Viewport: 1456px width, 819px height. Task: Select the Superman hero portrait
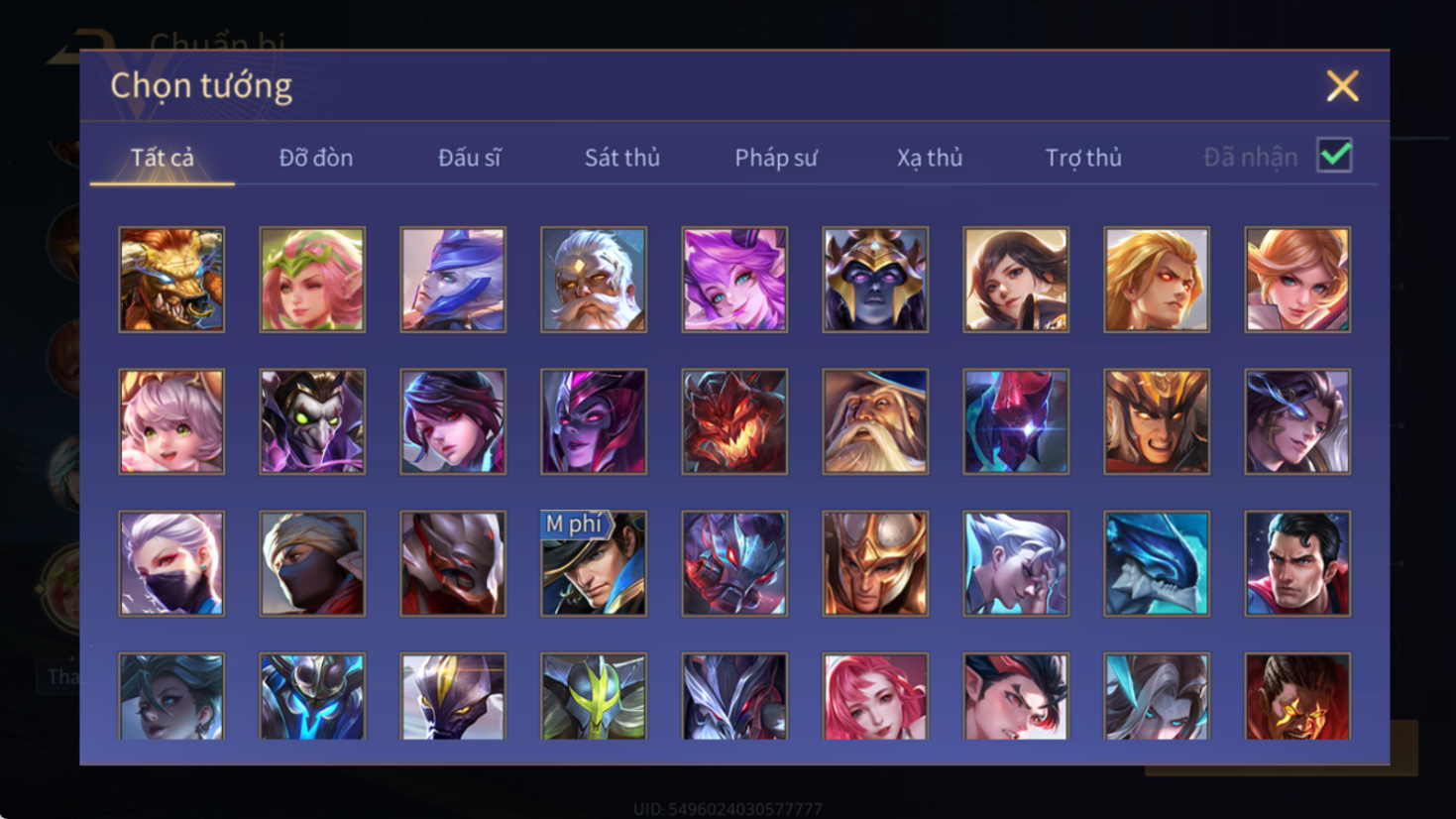(1297, 563)
